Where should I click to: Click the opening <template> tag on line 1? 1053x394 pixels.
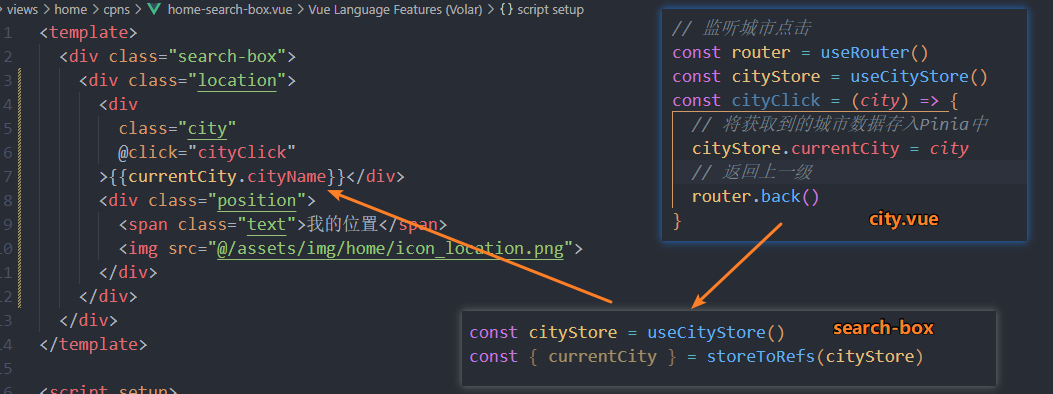click(88, 32)
